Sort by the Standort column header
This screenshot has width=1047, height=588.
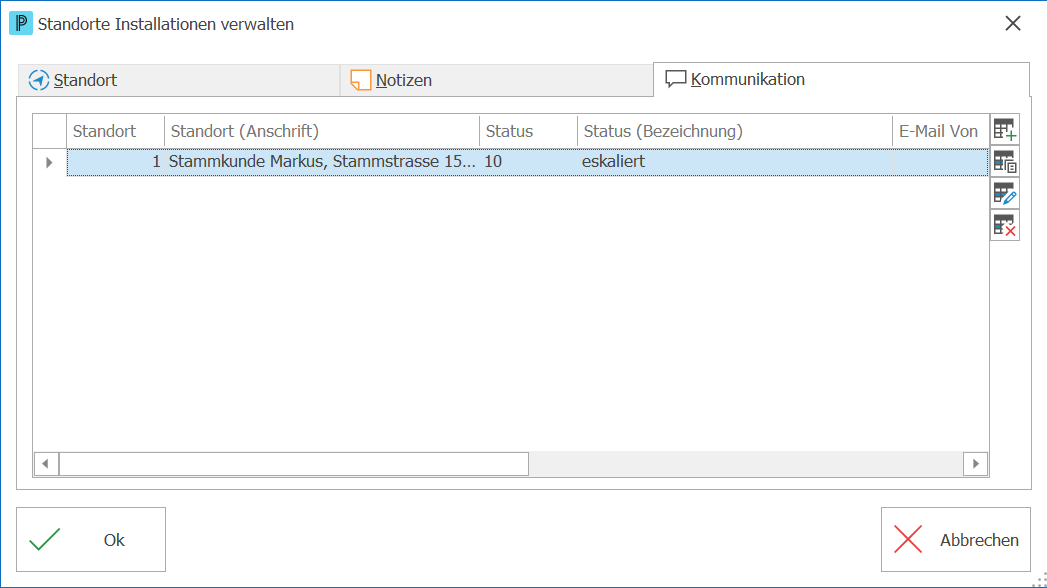tap(115, 131)
